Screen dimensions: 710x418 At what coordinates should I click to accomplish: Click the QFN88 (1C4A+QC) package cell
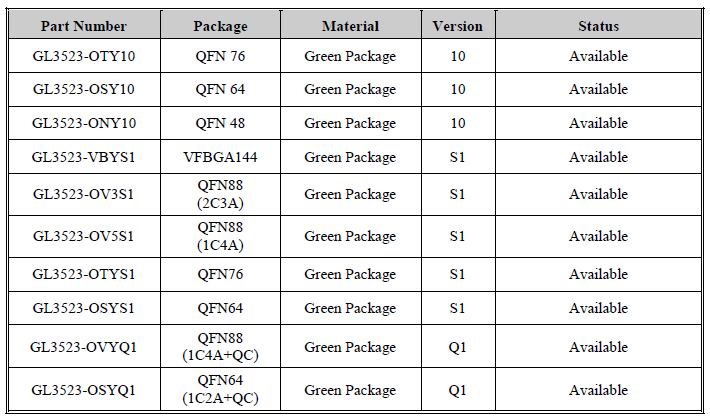click(x=221, y=347)
